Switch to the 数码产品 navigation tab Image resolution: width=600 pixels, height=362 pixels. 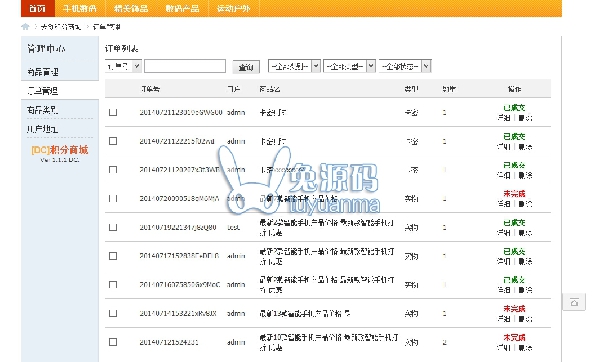(182, 8)
